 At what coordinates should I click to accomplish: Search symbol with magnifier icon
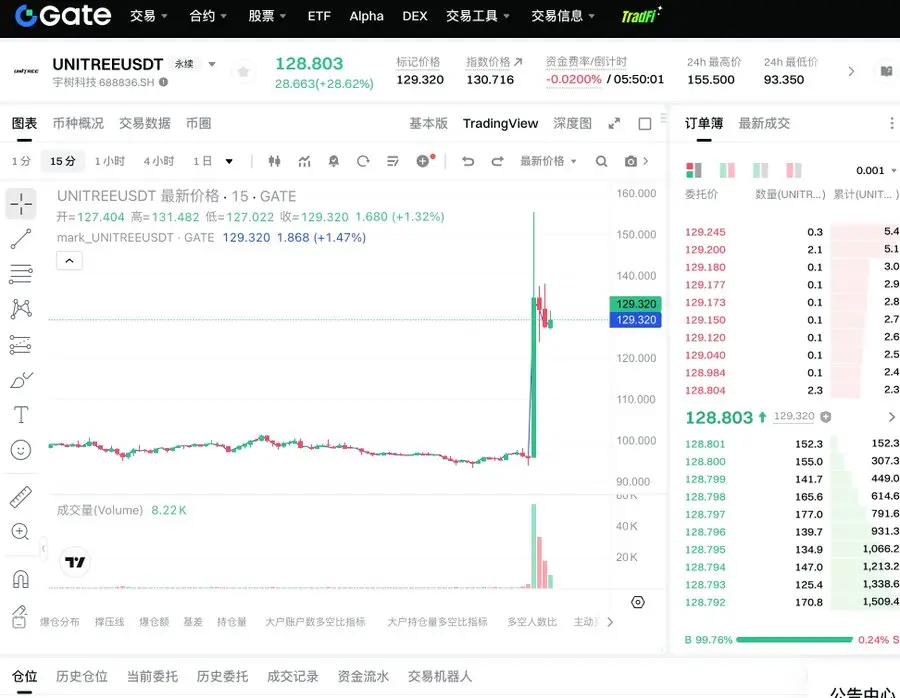(x=601, y=161)
